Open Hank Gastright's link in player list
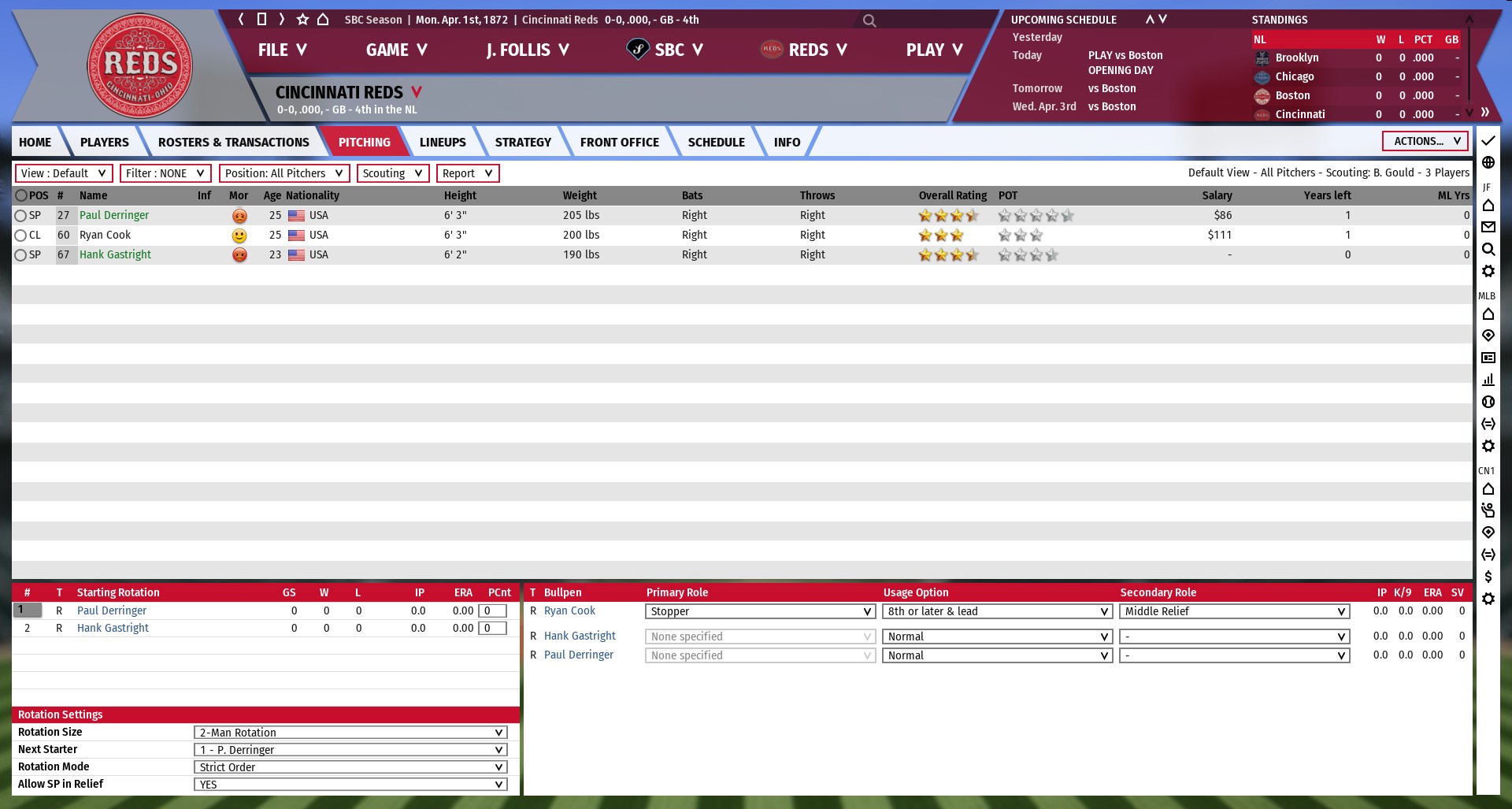The width and height of the screenshot is (1512, 809). [115, 254]
